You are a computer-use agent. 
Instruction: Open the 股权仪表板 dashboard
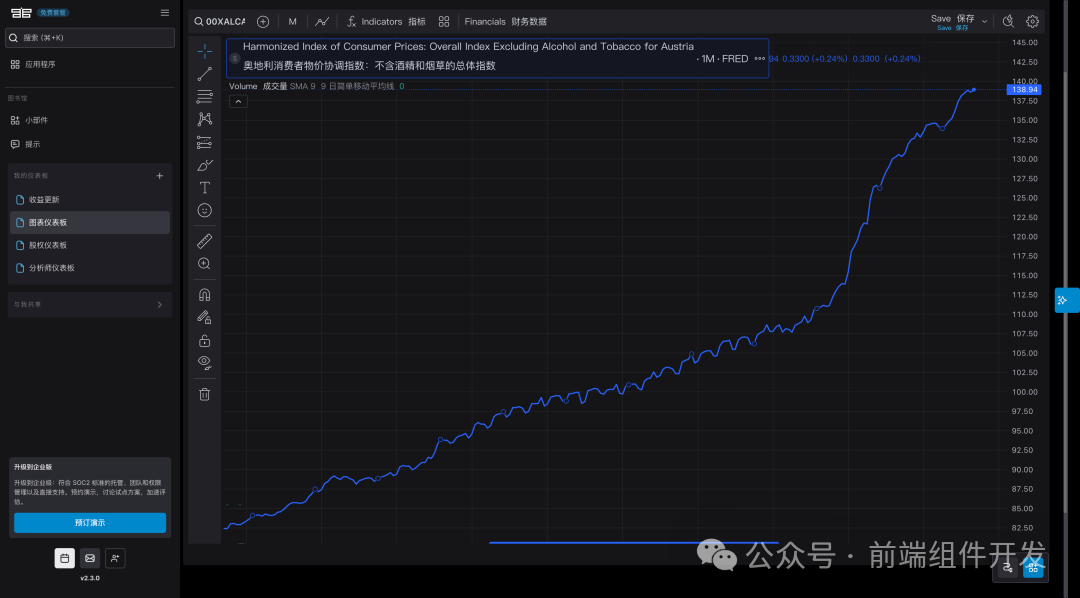click(90, 245)
